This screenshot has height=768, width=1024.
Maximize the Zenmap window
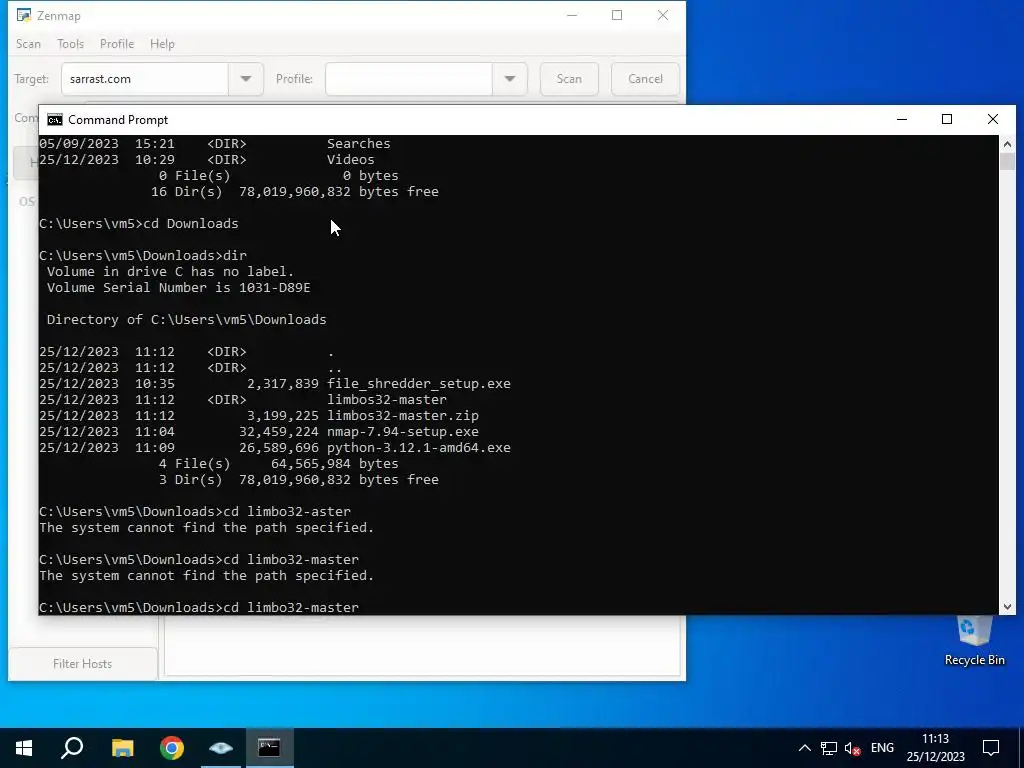617,15
